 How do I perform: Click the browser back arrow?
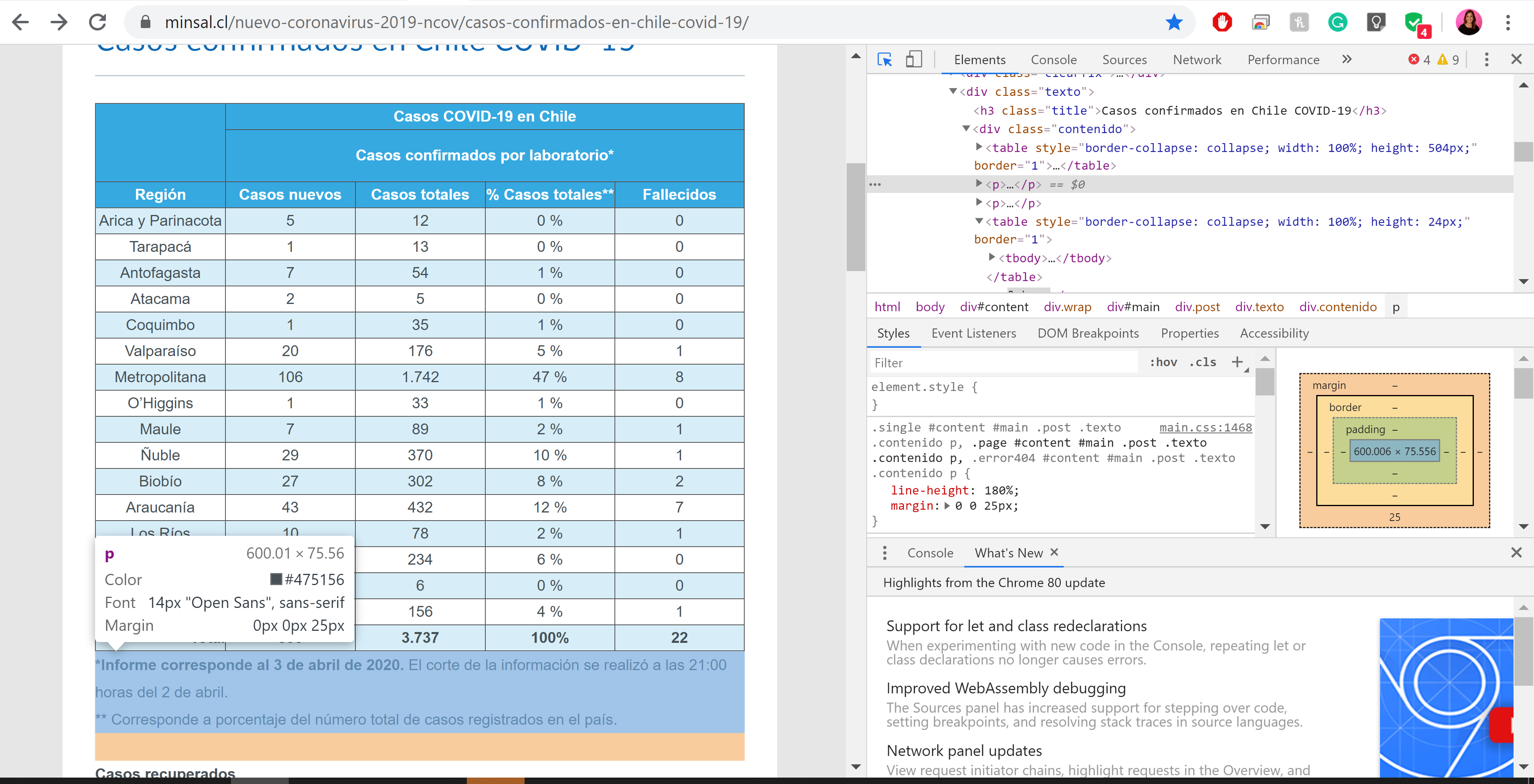(21, 22)
